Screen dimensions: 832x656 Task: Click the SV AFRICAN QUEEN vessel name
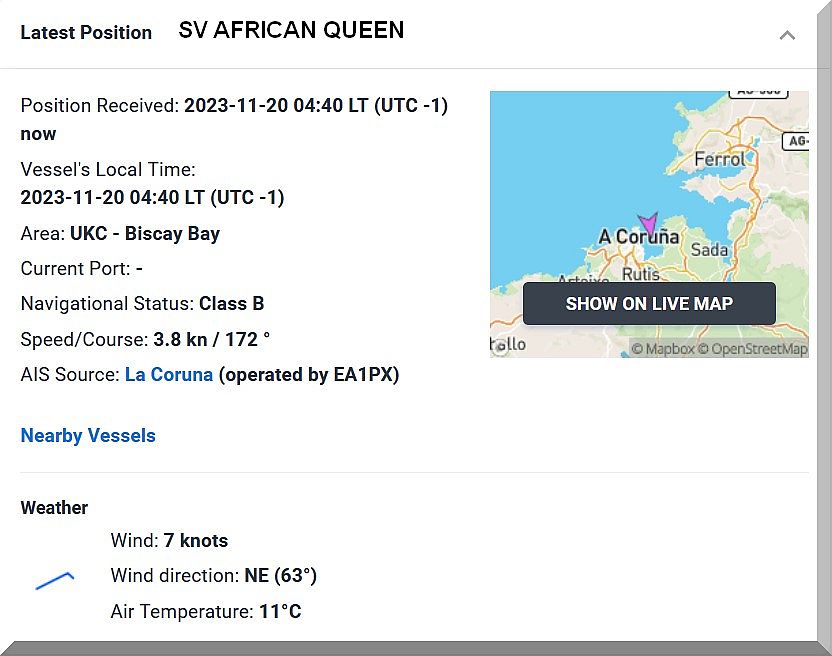coord(291,30)
